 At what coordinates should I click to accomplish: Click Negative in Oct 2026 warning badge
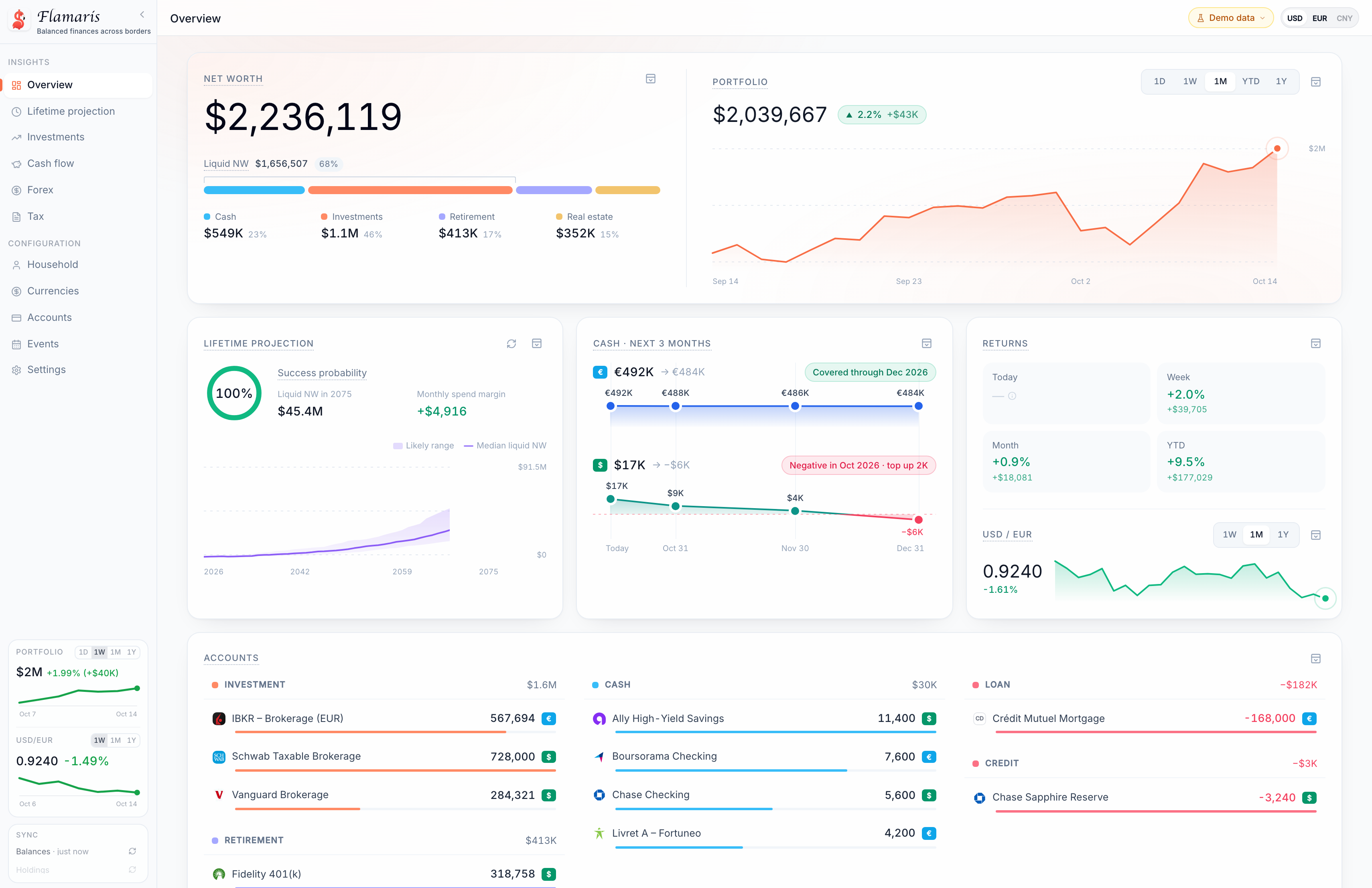pyautogui.click(x=859, y=466)
